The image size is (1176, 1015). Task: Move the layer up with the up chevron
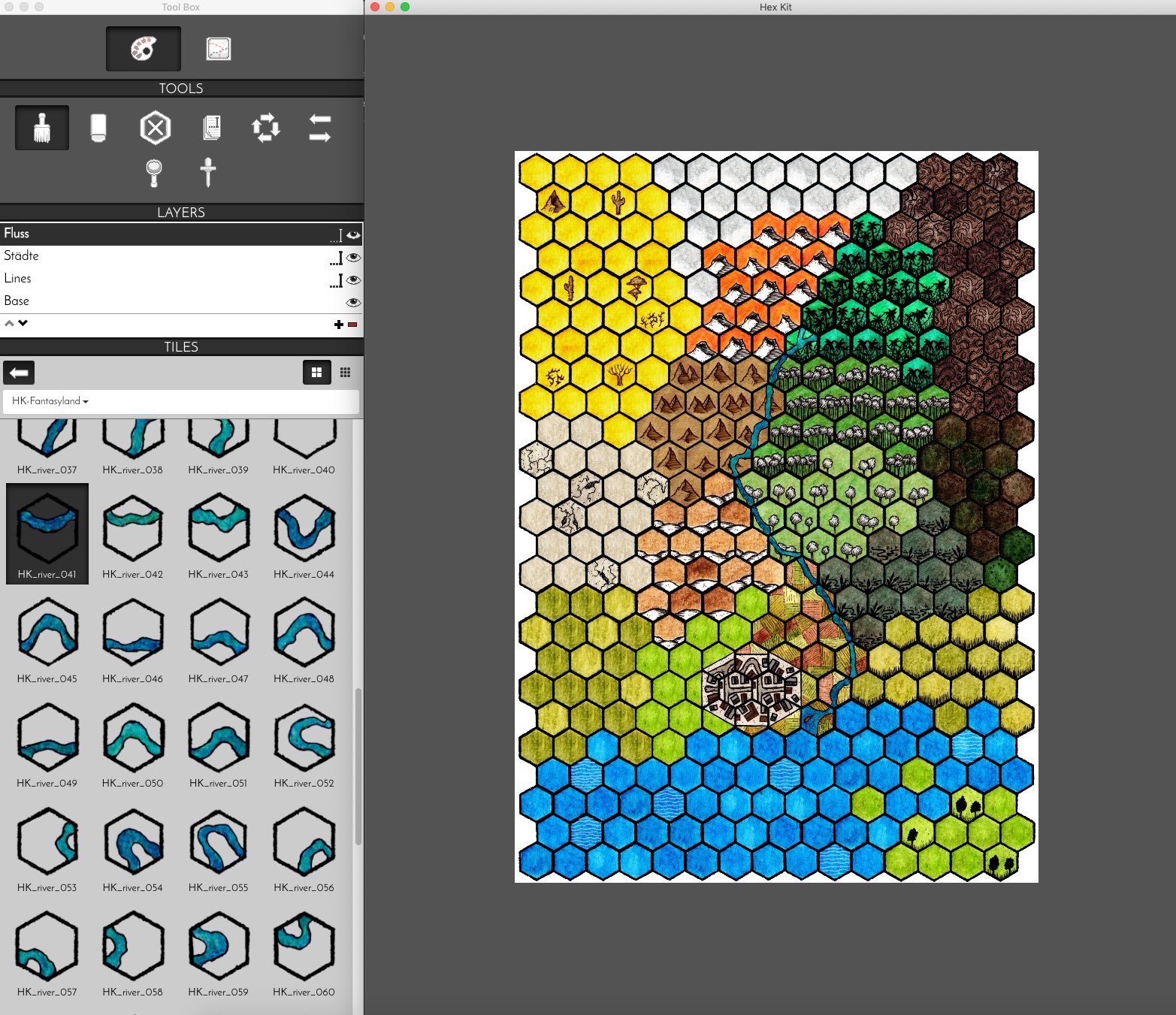coord(9,323)
